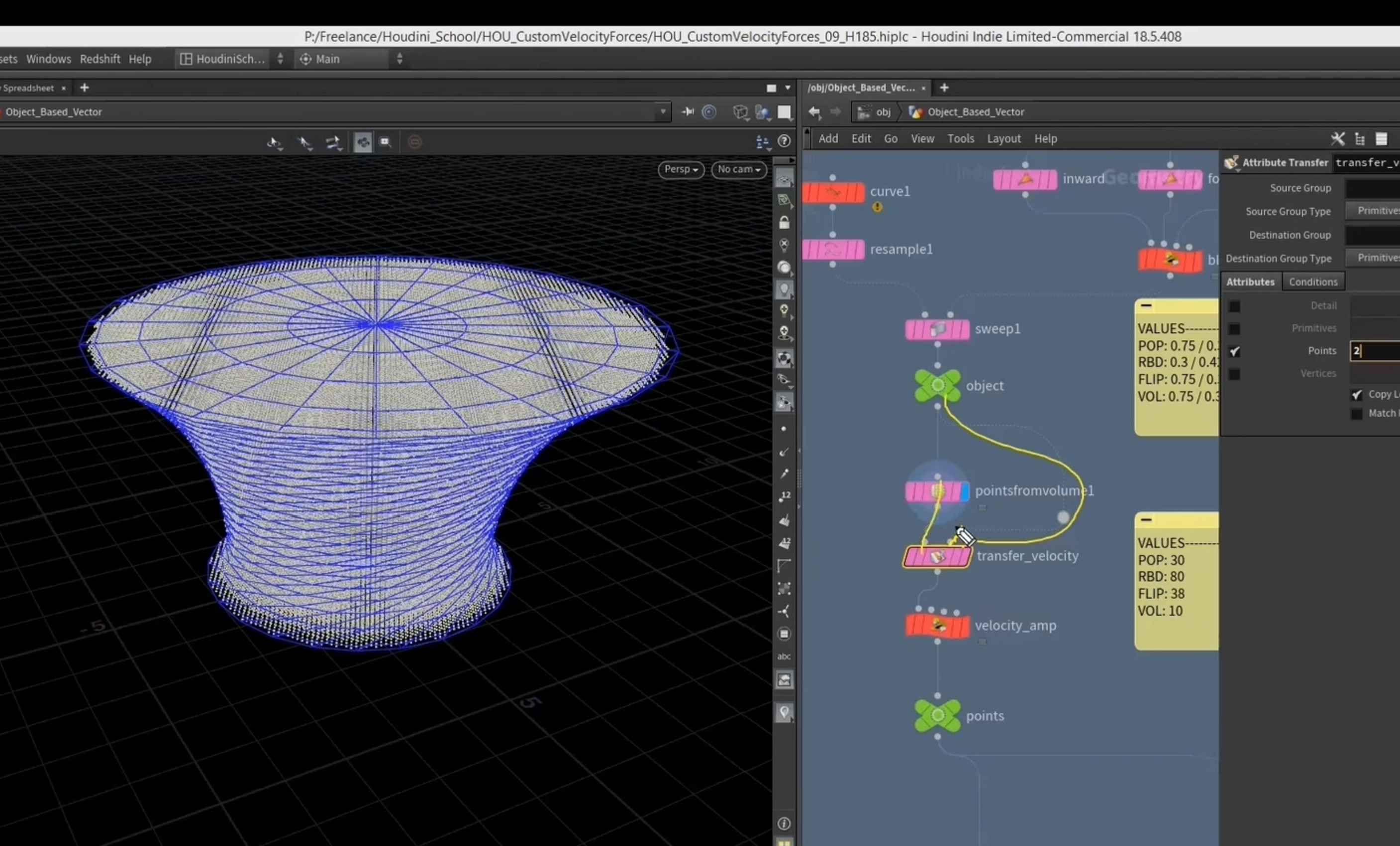Open the Redshift menu
The height and width of the screenshot is (846, 1400).
coord(100,59)
